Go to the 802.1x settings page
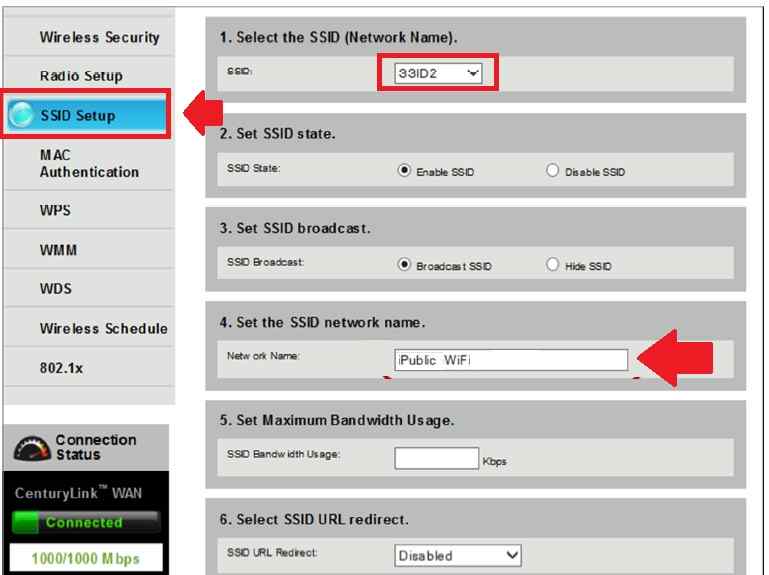The height and width of the screenshot is (575, 769). click(x=62, y=368)
